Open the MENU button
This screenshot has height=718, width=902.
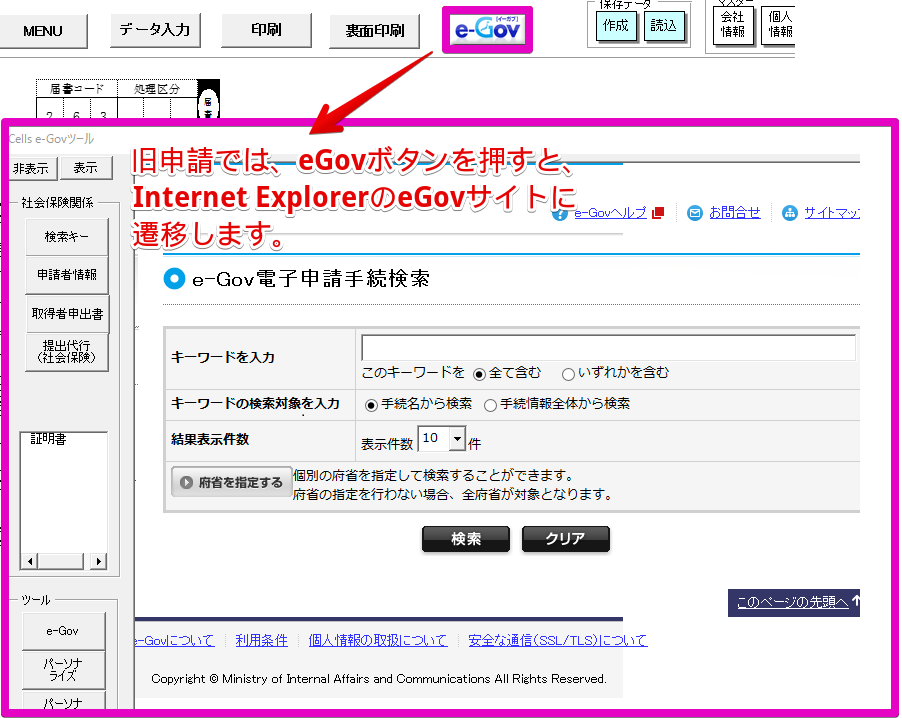(43, 31)
